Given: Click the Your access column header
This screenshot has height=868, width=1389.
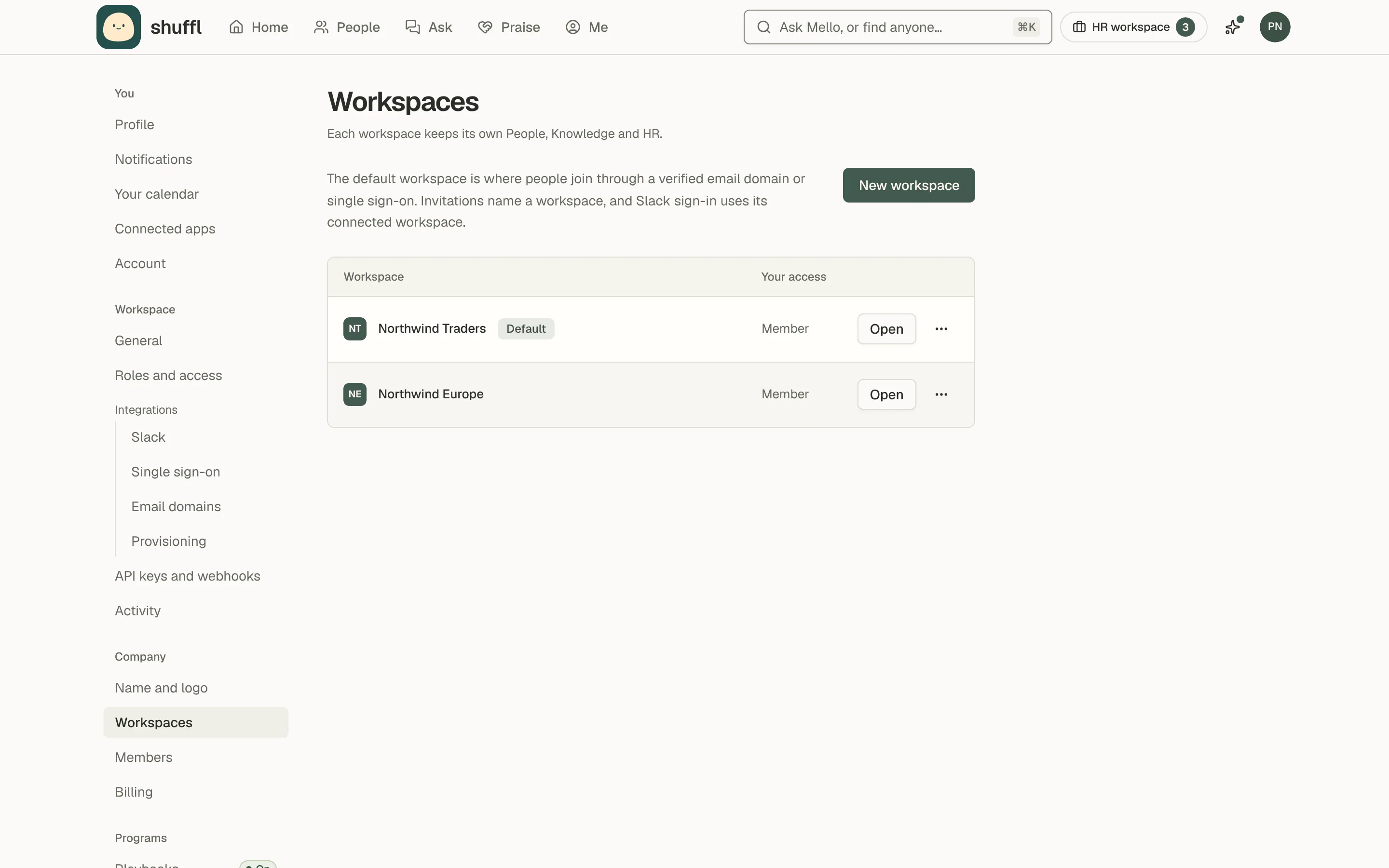Looking at the screenshot, I should click(x=794, y=277).
